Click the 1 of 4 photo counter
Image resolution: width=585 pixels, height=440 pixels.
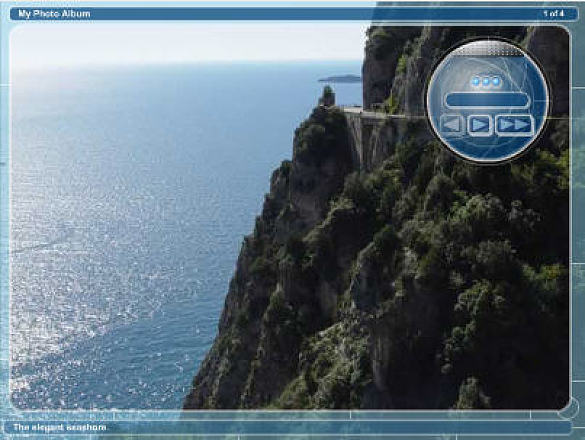pos(554,14)
